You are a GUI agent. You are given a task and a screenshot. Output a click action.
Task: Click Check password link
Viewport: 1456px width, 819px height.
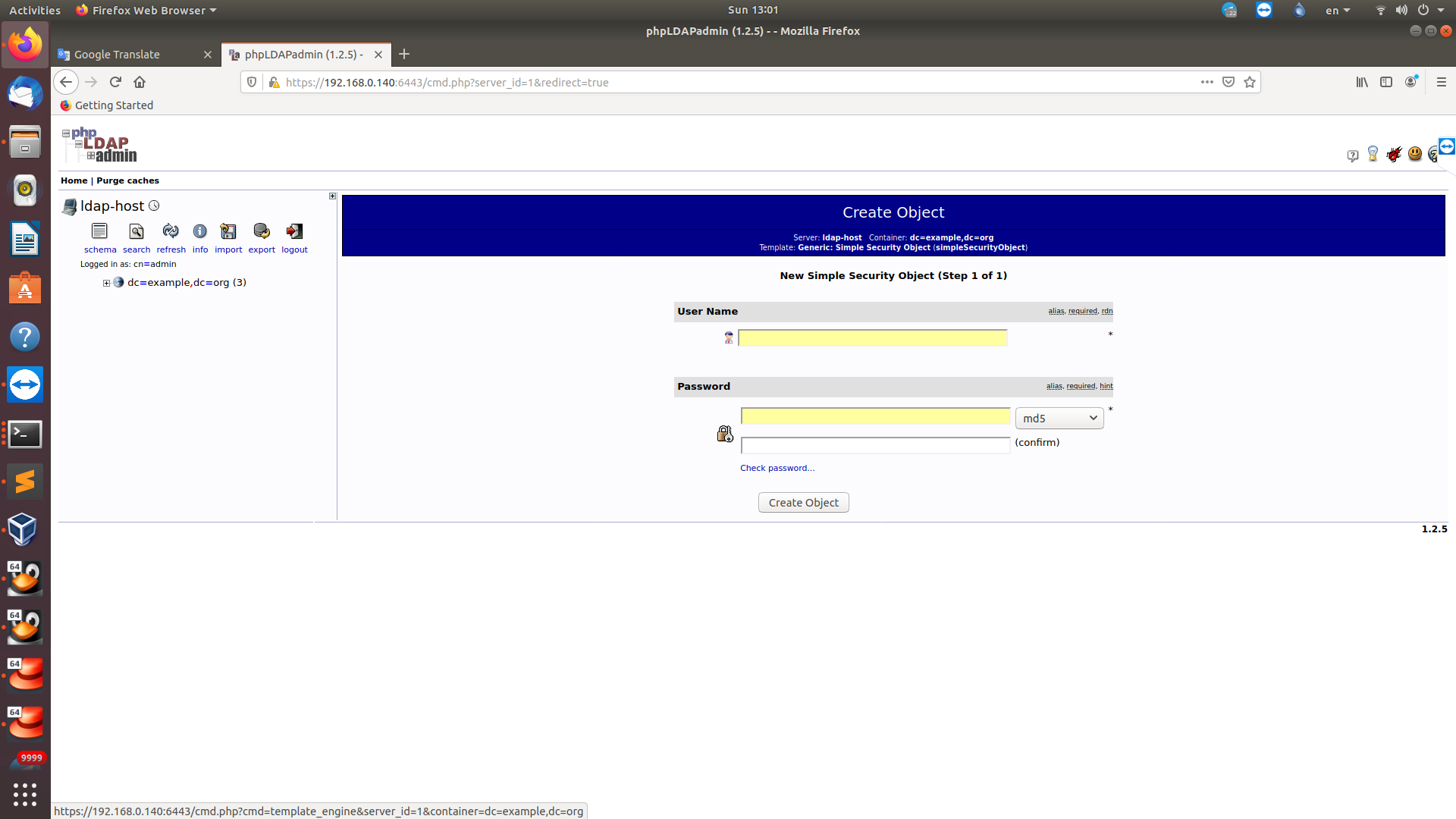[777, 468]
